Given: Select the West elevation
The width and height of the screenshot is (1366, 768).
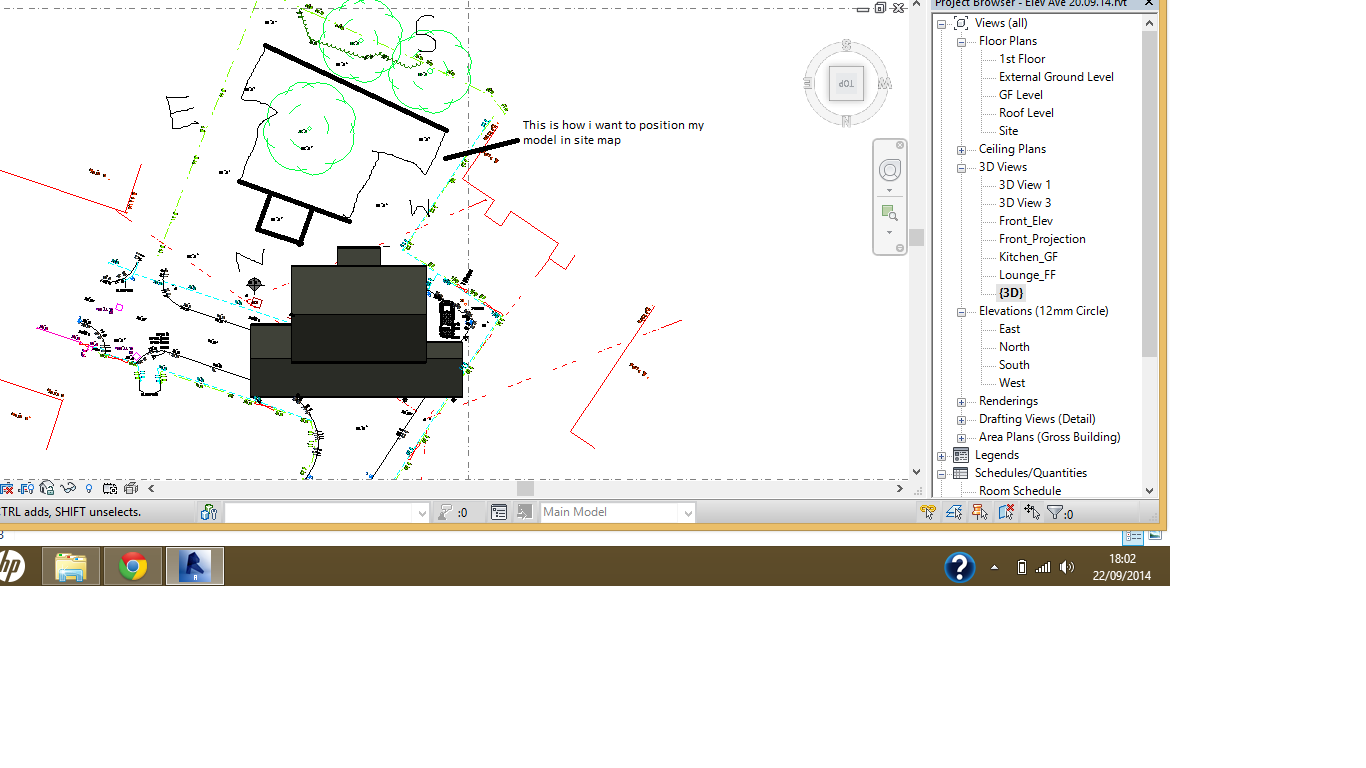Looking at the screenshot, I should [x=1012, y=383].
